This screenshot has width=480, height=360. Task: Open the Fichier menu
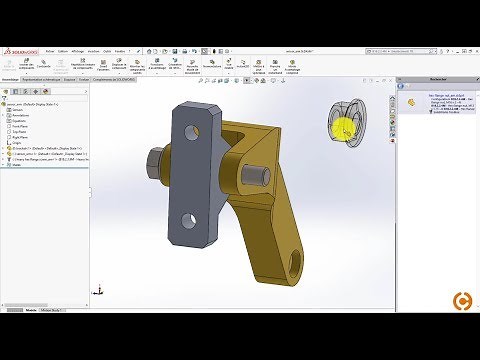(x=50, y=51)
